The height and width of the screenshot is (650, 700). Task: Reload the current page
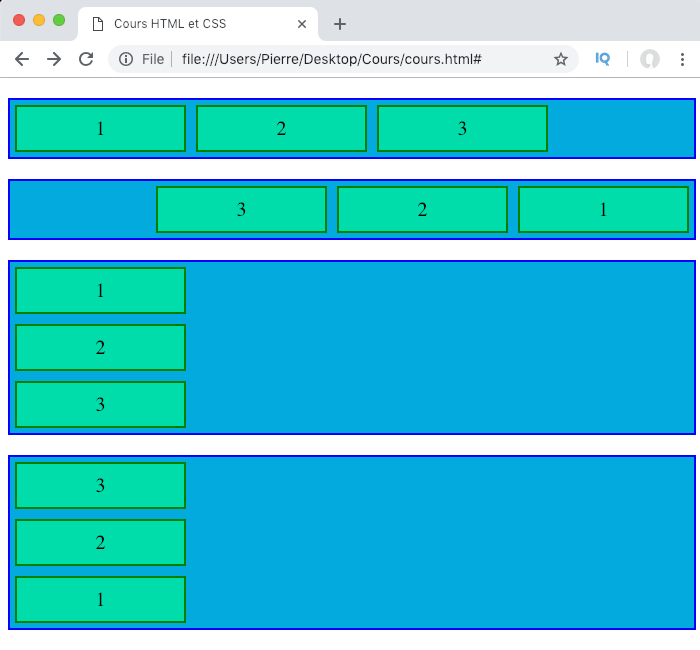pyautogui.click(x=86, y=59)
